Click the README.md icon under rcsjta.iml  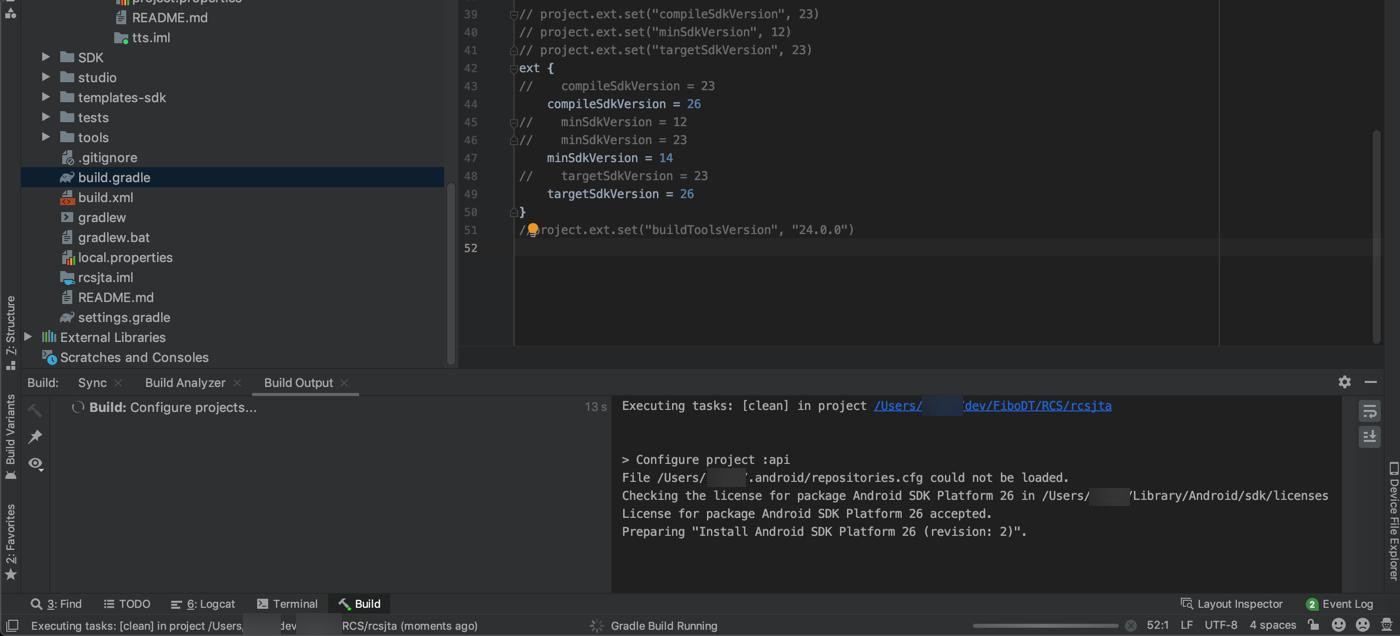(x=67, y=298)
